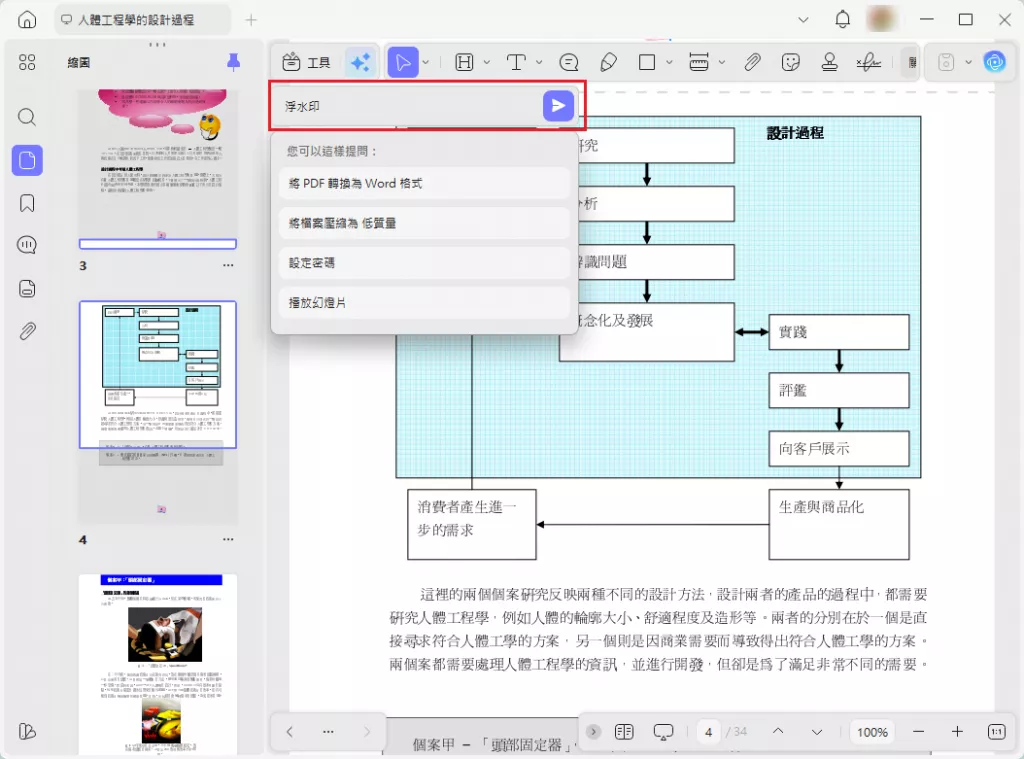Expand the text tool dropdown arrow
1024x759 pixels.
click(539, 62)
